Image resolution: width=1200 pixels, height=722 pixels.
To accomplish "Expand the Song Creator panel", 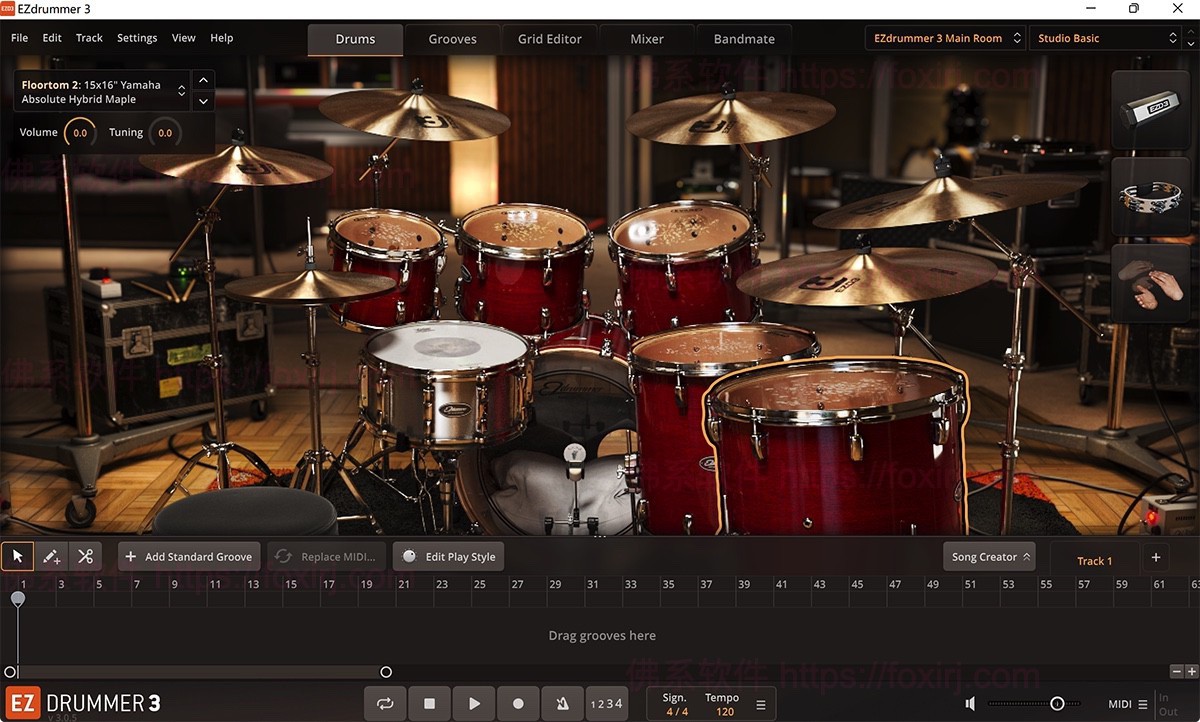I will click(988, 556).
